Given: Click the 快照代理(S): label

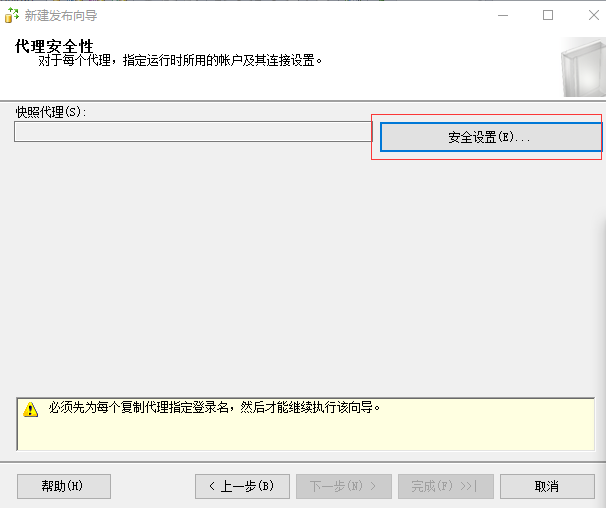Looking at the screenshot, I should pyautogui.click(x=51, y=112).
